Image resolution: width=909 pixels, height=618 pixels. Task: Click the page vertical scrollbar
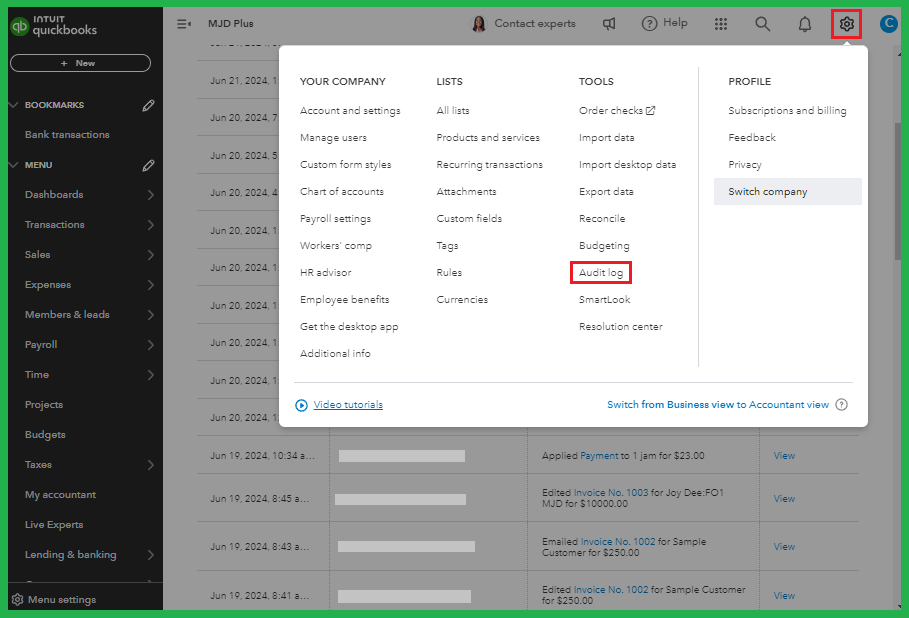tap(898, 191)
